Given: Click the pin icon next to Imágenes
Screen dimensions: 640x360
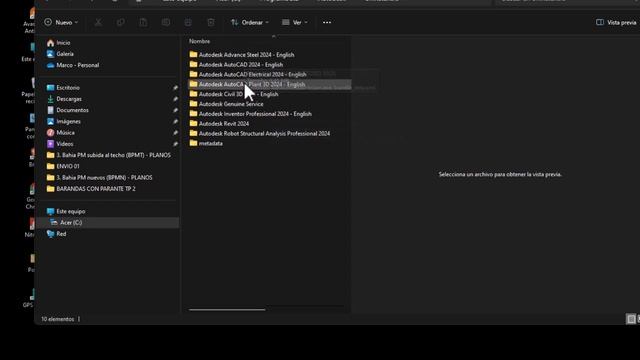Looking at the screenshot, I should 175,122.
